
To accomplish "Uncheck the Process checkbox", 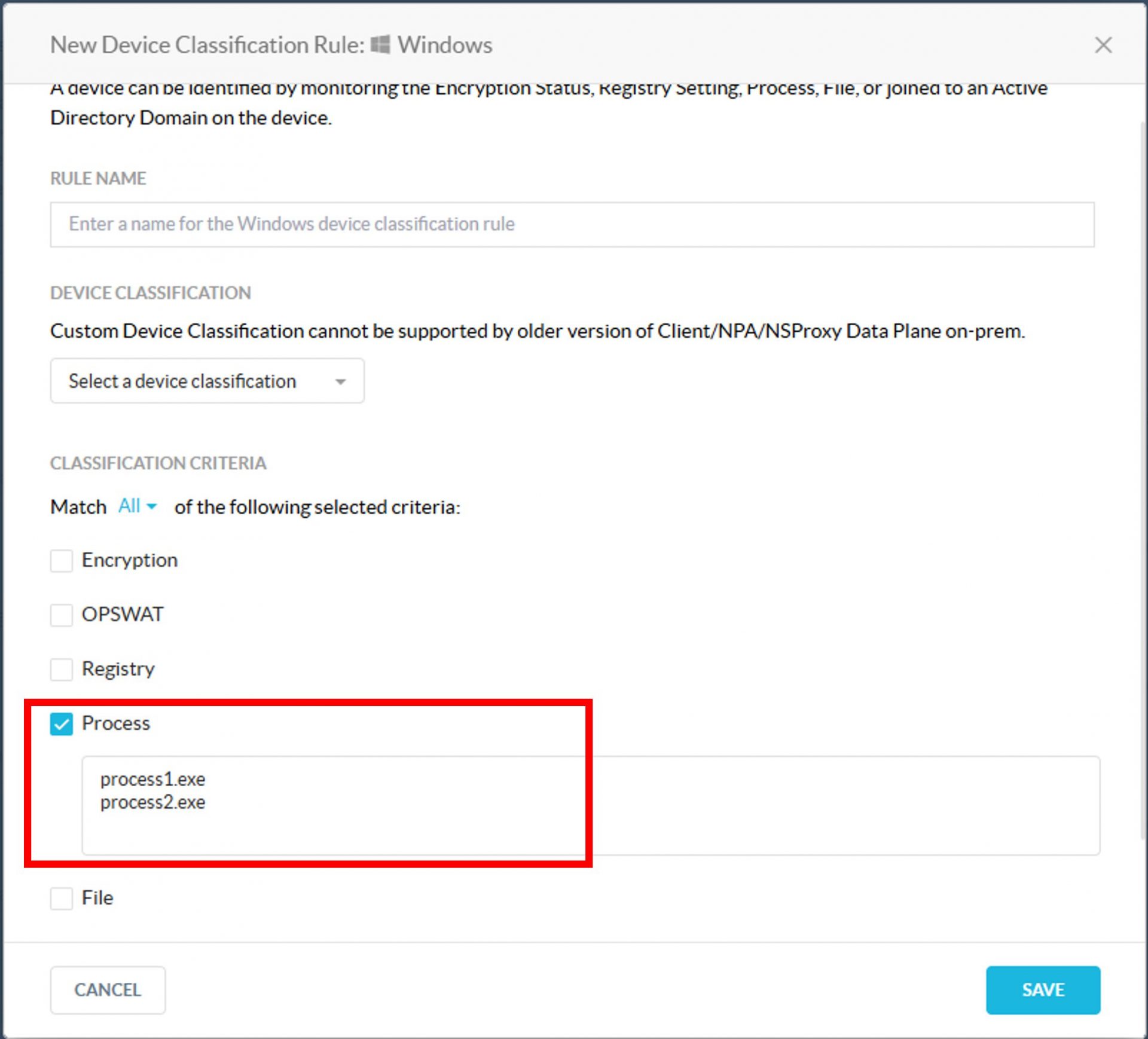I will click(x=62, y=723).
